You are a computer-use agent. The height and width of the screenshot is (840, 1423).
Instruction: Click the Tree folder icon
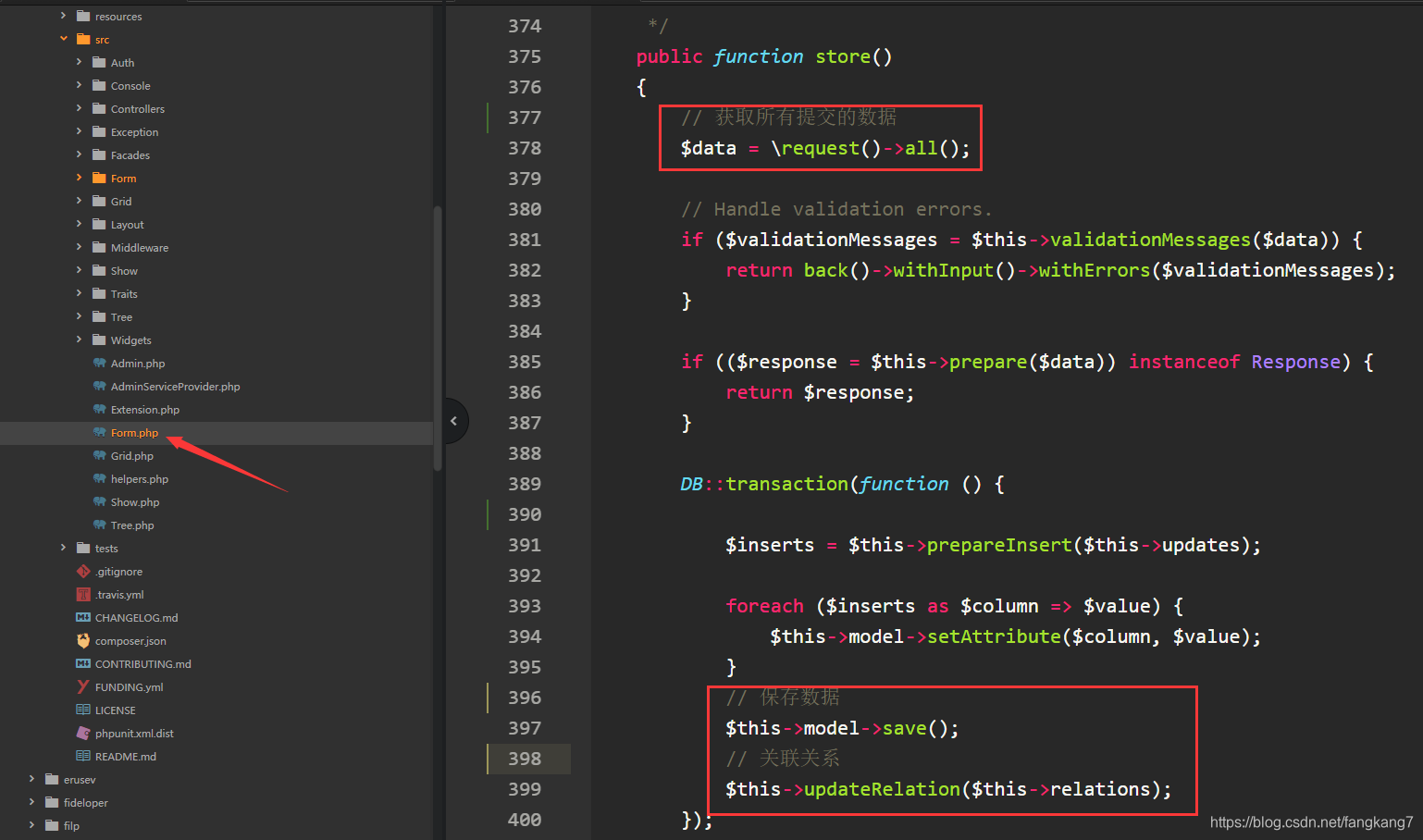[x=99, y=316]
